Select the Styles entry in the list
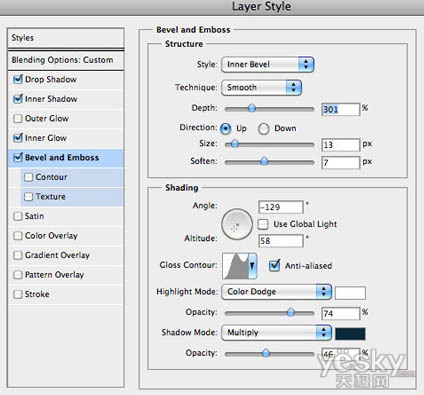The height and width of the screenshot is (395, 424). [x=66, y=38]
